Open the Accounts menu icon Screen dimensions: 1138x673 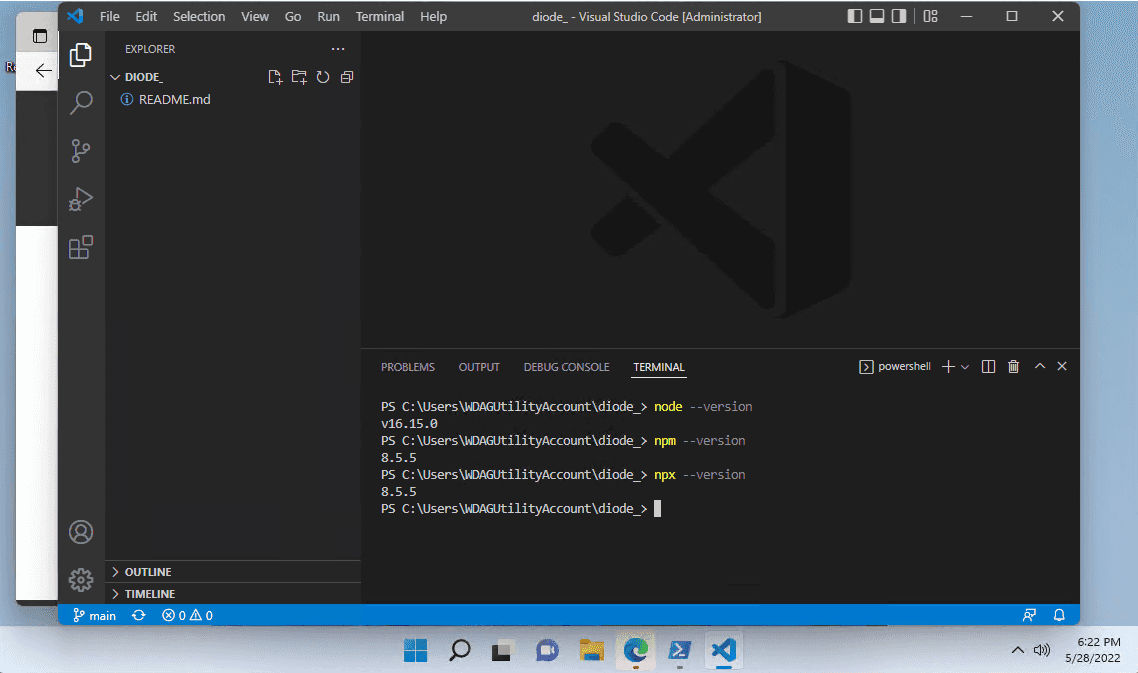point(81,532)
